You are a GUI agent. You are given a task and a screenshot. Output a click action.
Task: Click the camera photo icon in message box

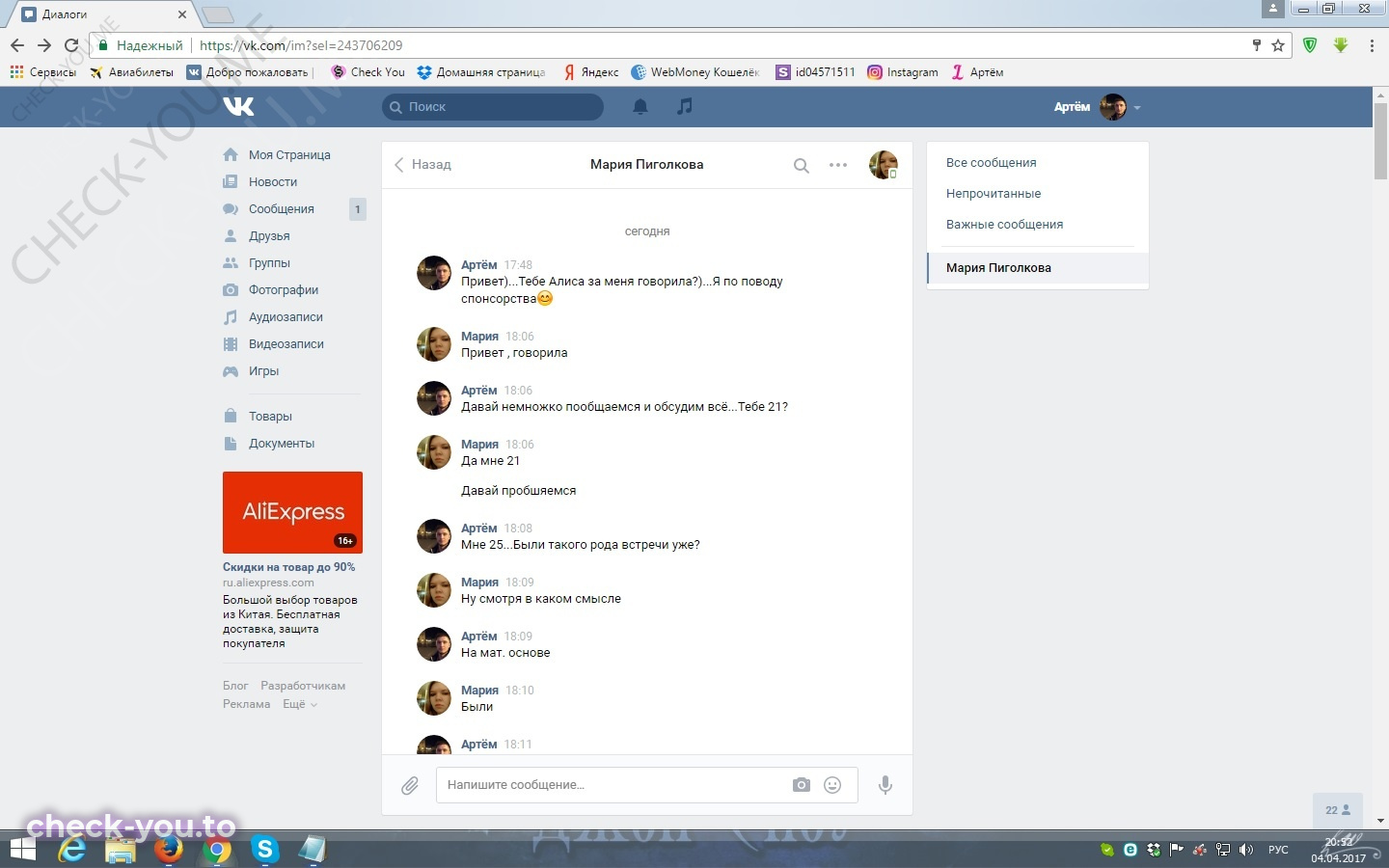[801, 785]
